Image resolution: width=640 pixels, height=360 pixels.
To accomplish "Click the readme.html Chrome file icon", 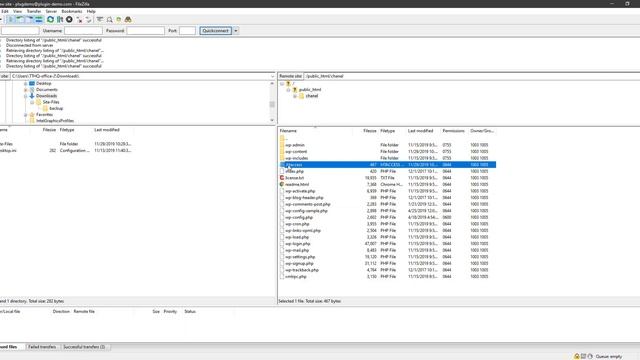I will click(282, 184).
